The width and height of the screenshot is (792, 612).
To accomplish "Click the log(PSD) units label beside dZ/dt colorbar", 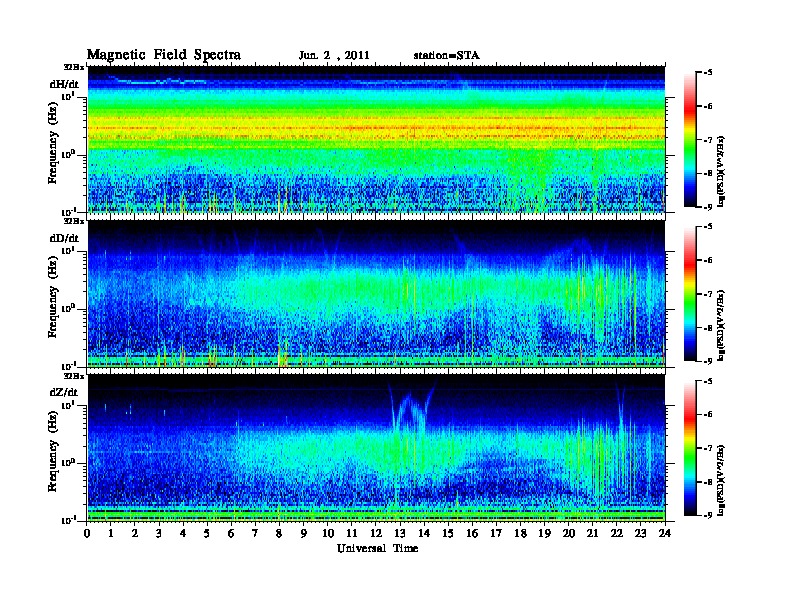I will click(x=722, y=480).
